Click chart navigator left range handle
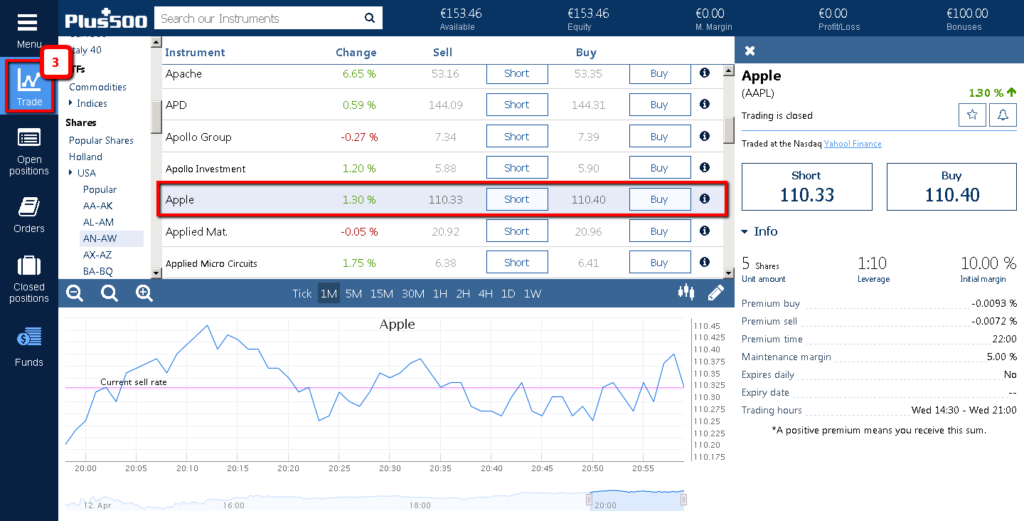Viewport: 1024px width, 521px height. pyautogui.click(x=588, y=500)
